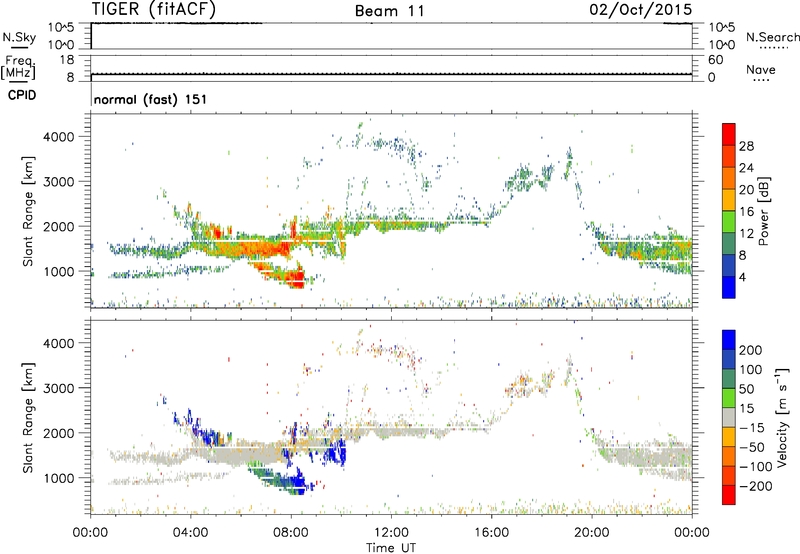Click the N.Search legend label
Image resolution: width=800 pixels, height=554 pixels.
point(772,37)
